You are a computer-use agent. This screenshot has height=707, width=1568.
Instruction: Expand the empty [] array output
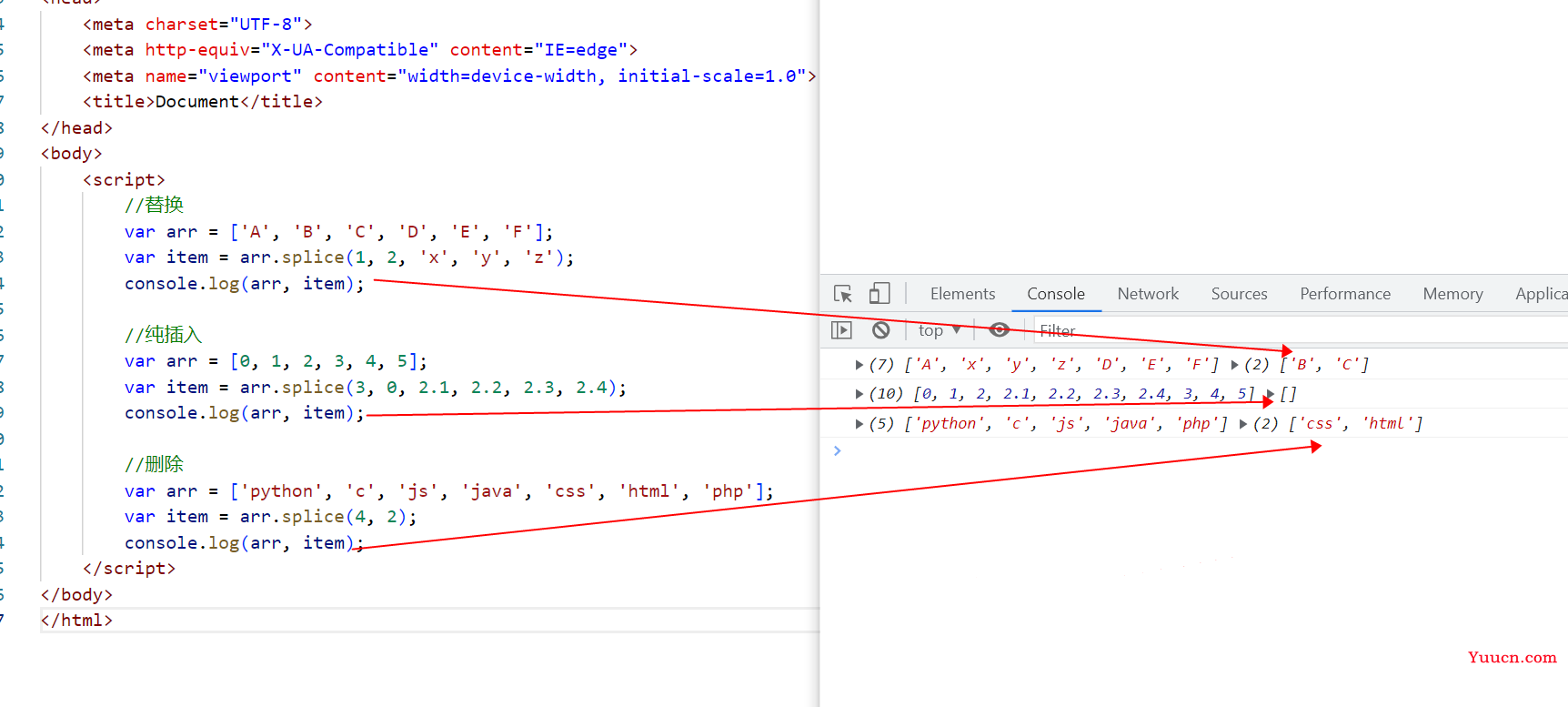pos(1270,394)
